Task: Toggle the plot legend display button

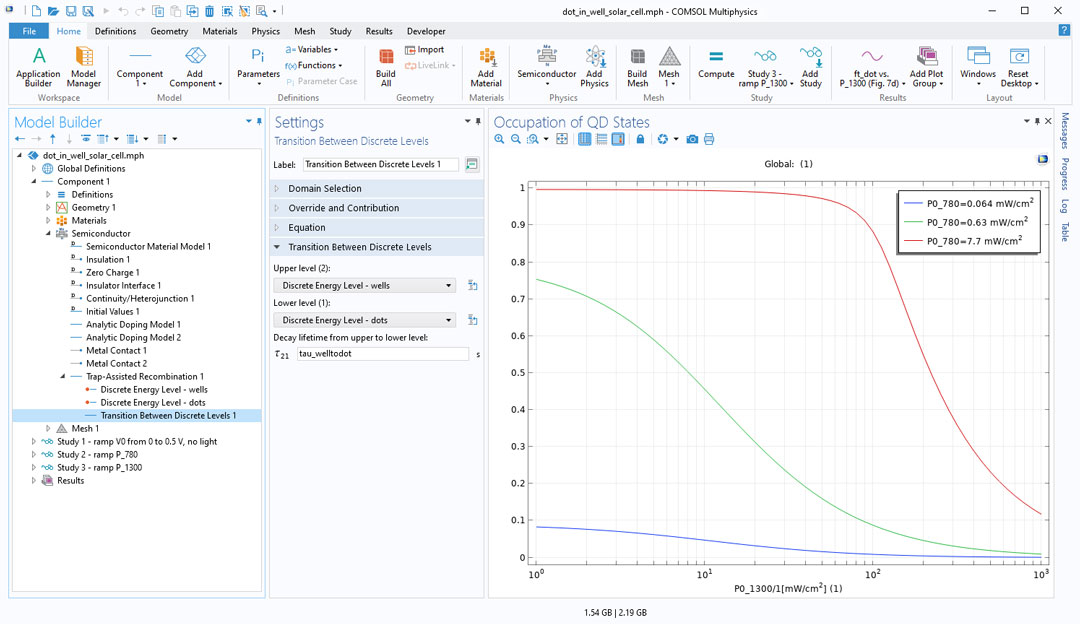Action: point(618,139)
